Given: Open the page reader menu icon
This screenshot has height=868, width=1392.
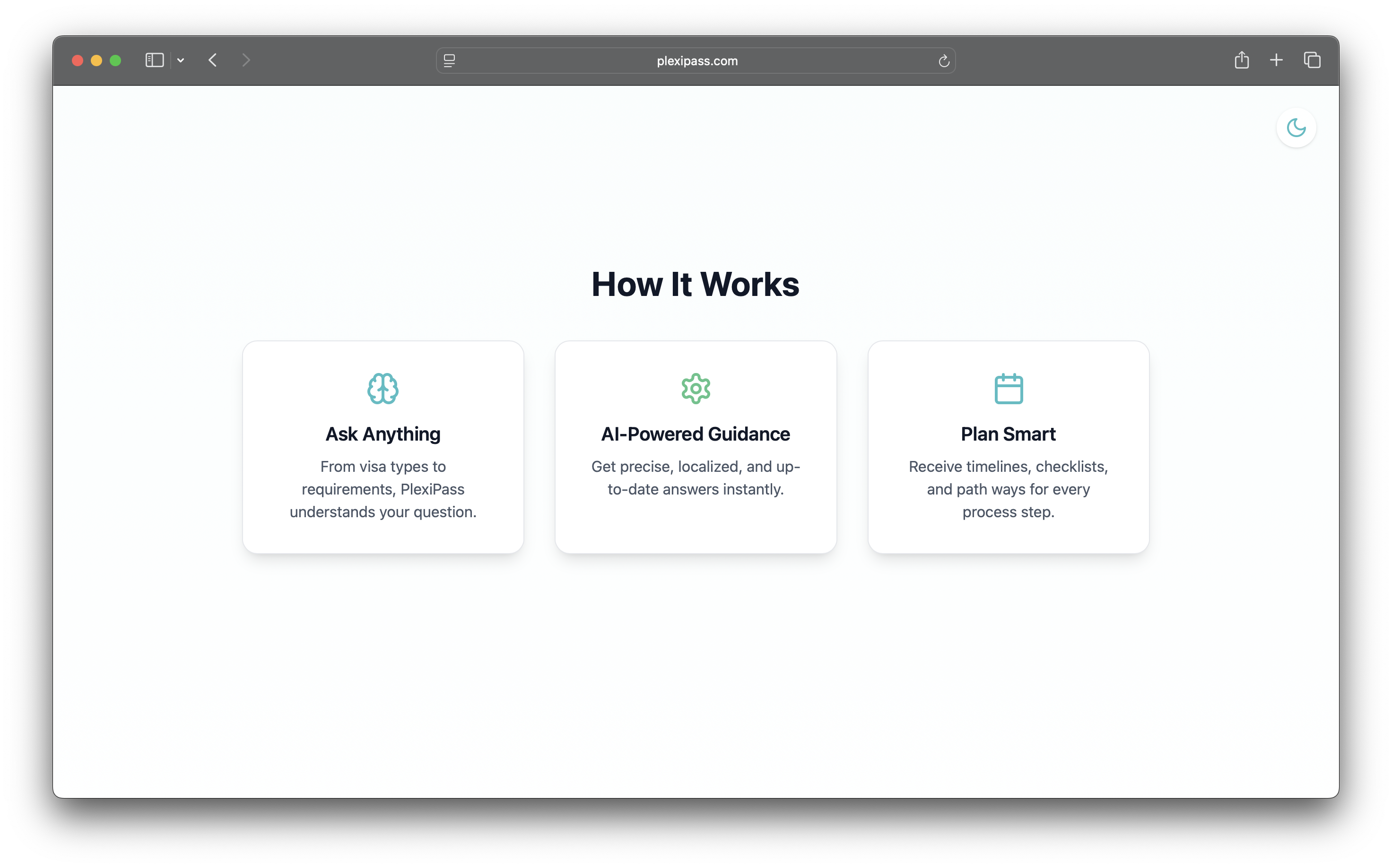Looking at the screenshot, I should click(450, 61).
